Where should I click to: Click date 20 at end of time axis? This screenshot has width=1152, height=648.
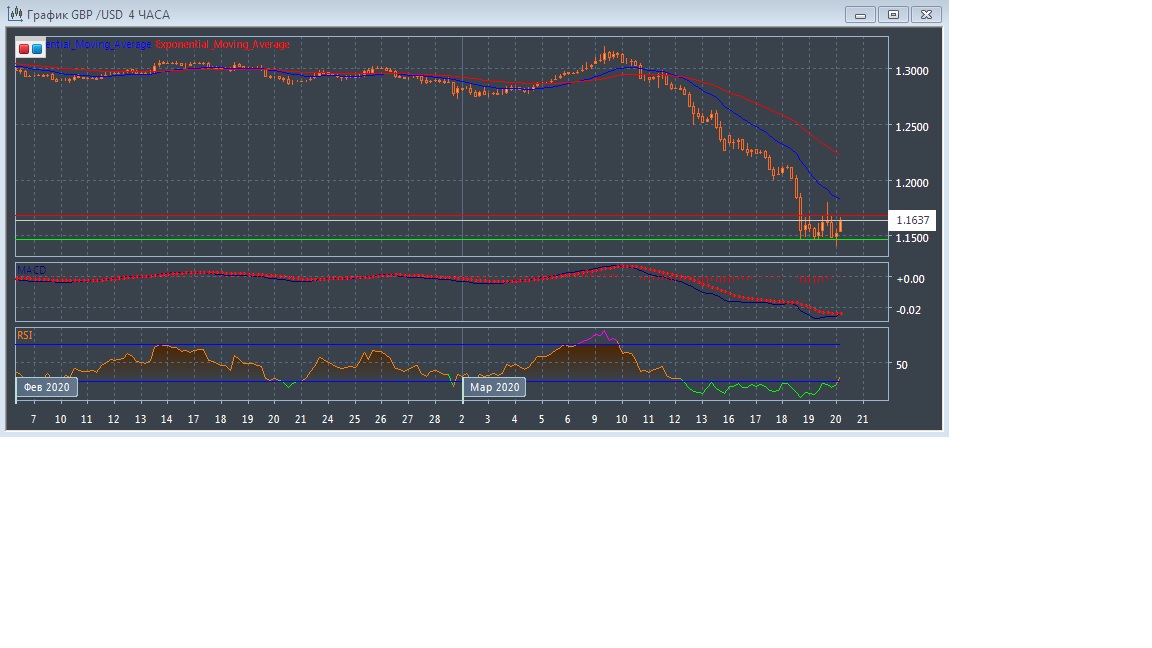click(836, 419)
